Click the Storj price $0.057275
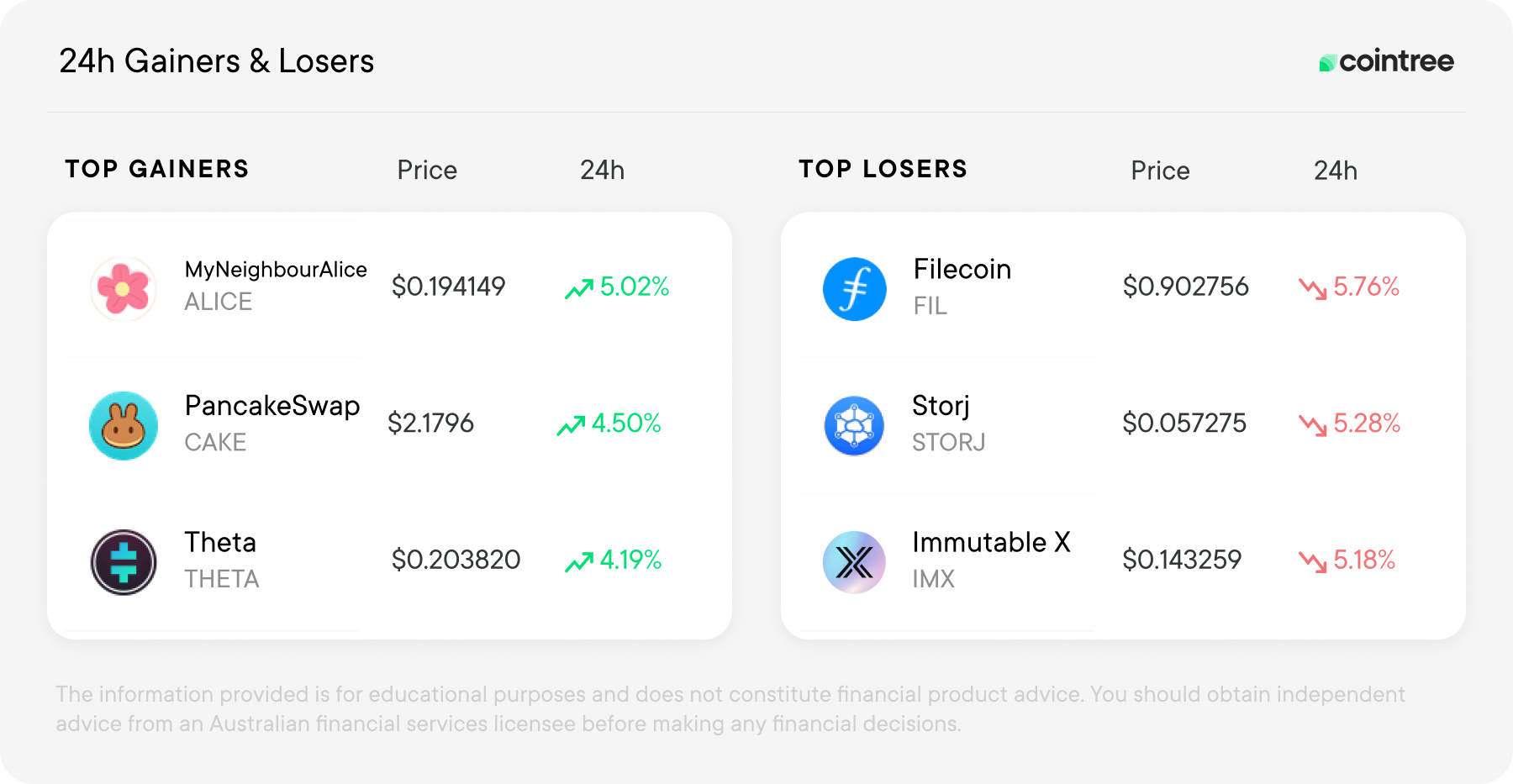Image resolution: width=1513 pixels, height=784 pixels. pos(1184,423)
